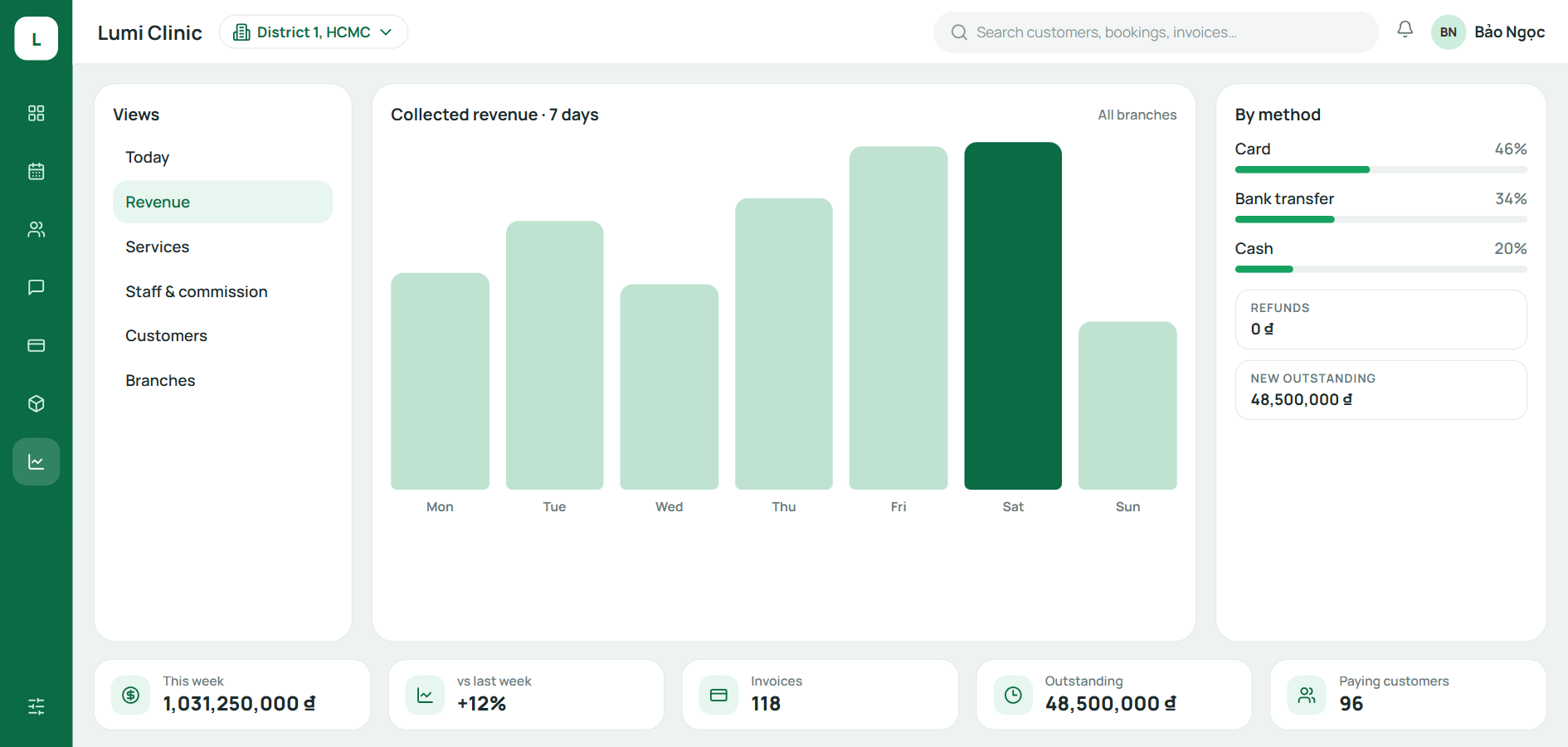Screen dimensions: 1568x747
Task: Open the customers people icon in sidebar
Action: (36, 229)
